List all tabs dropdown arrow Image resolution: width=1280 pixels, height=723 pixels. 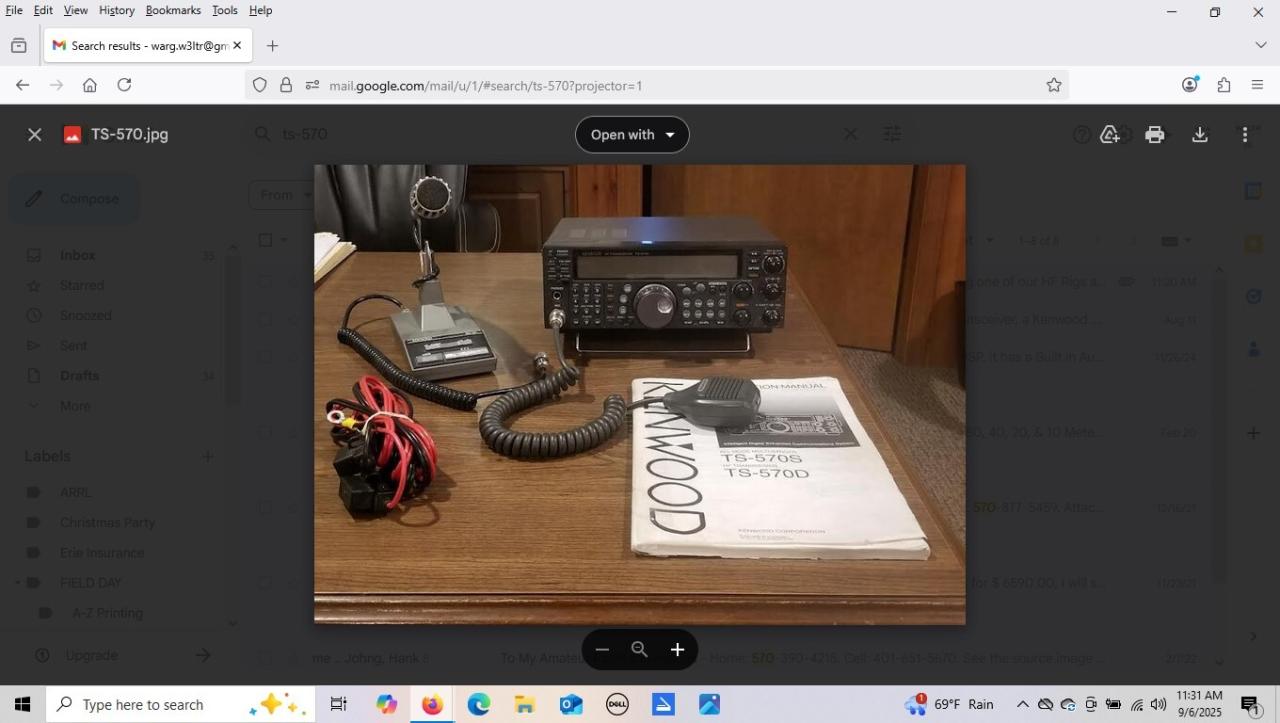coord(1260,46)
